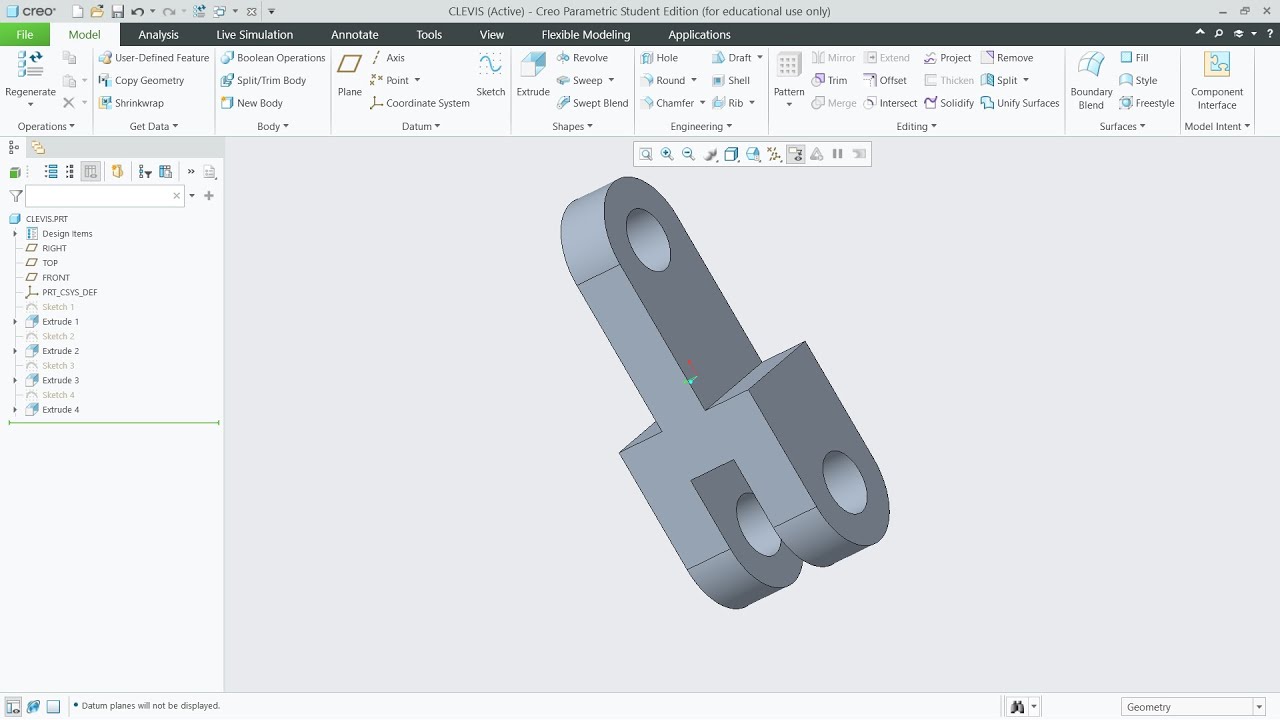Switch to the Analysis ribbon tab
Image resolution: width=1280 pixels, height=720 pixels.
coord(158,34)
